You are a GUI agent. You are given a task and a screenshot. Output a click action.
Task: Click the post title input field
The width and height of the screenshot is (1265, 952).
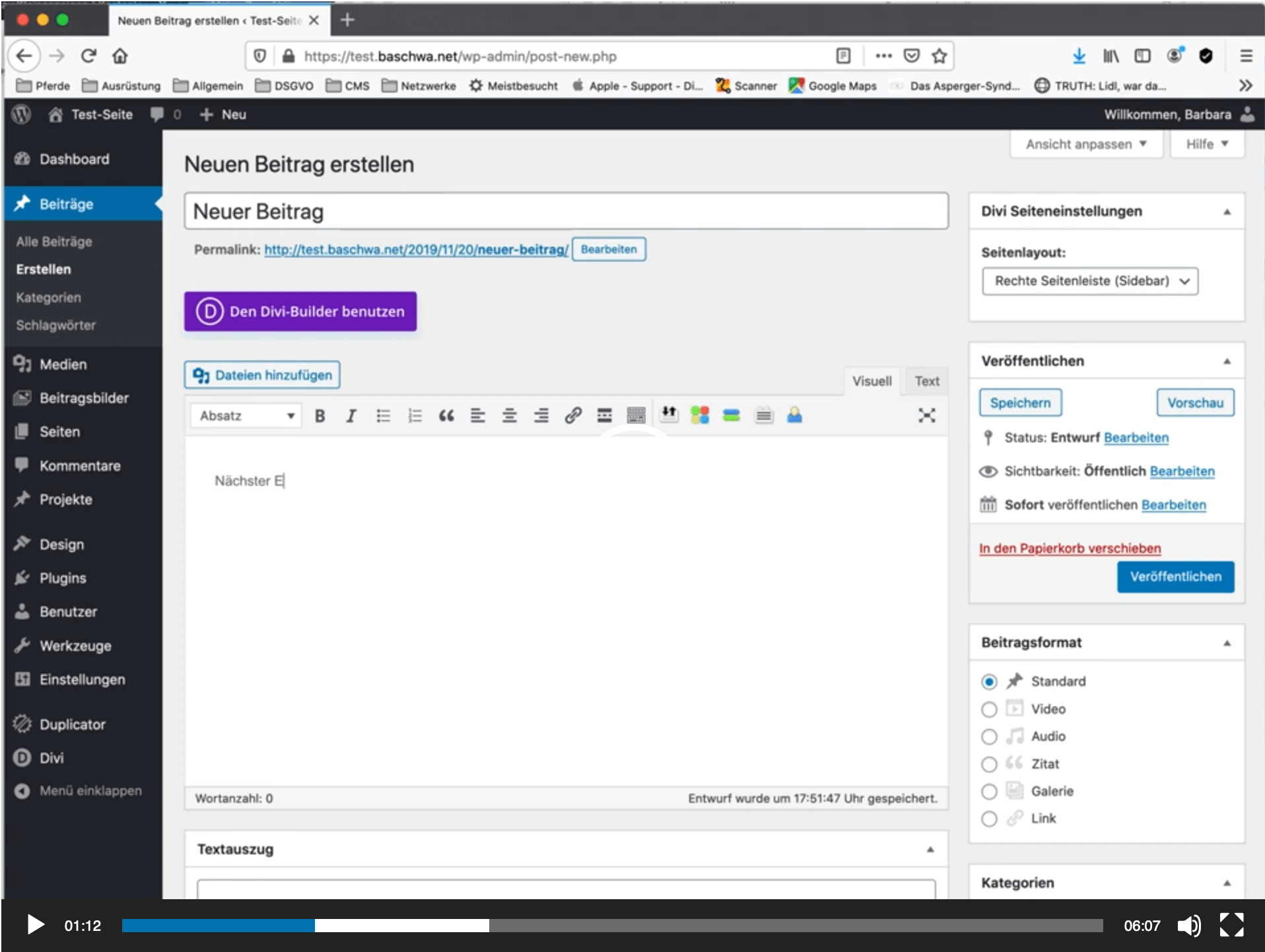565,212
